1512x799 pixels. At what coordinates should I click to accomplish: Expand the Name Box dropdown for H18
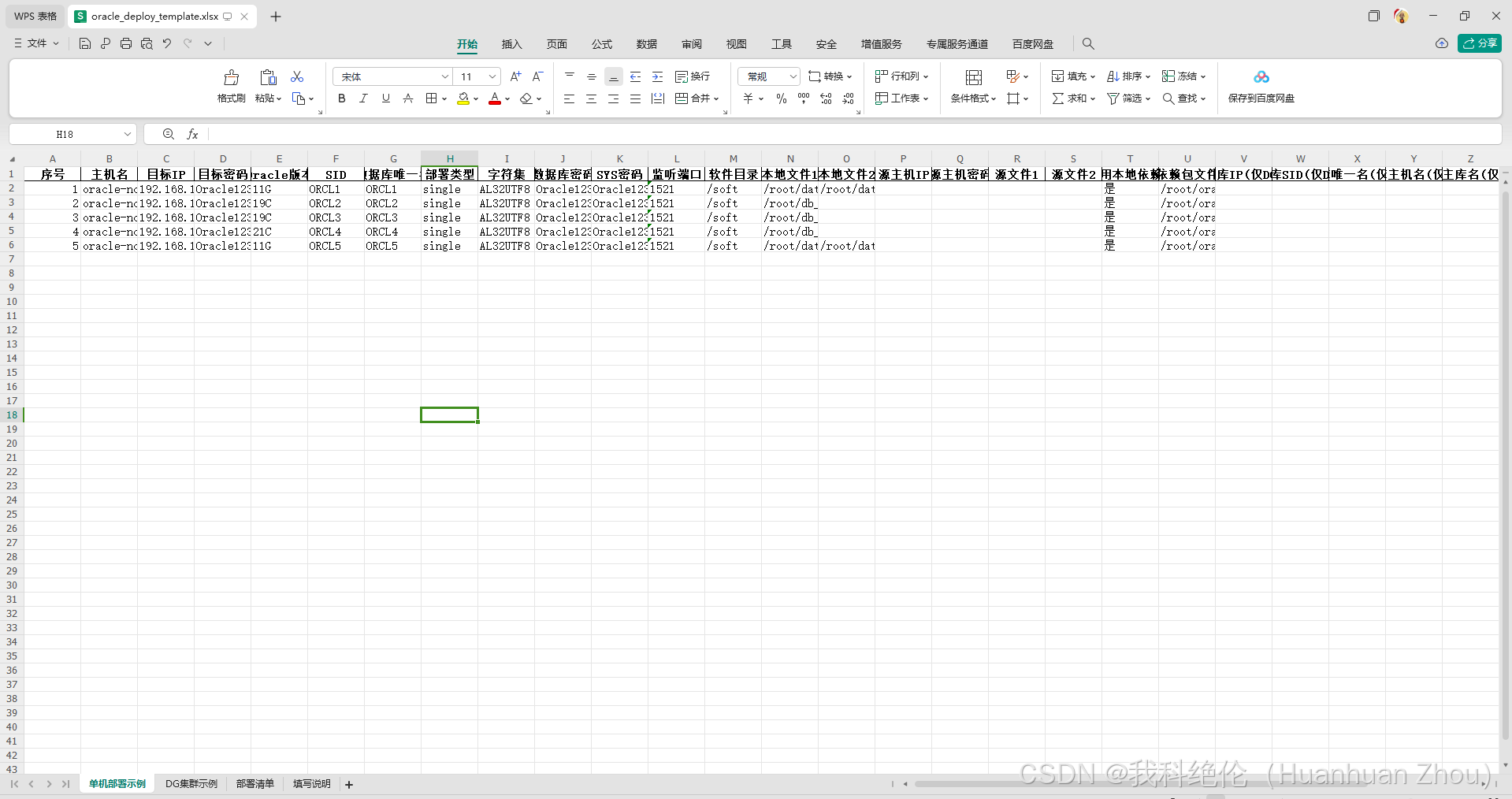[x=127, y=135]
